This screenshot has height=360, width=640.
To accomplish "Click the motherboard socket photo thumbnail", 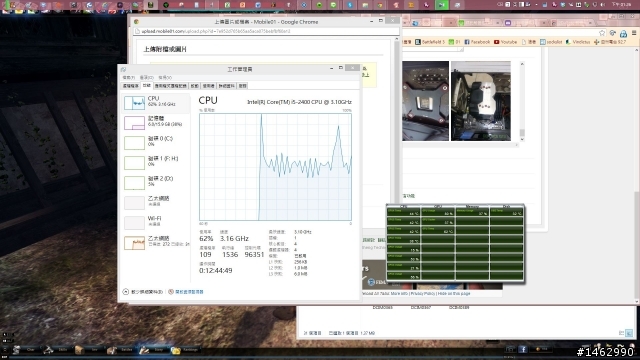I will pyautogui.click(x=425, y=101).
